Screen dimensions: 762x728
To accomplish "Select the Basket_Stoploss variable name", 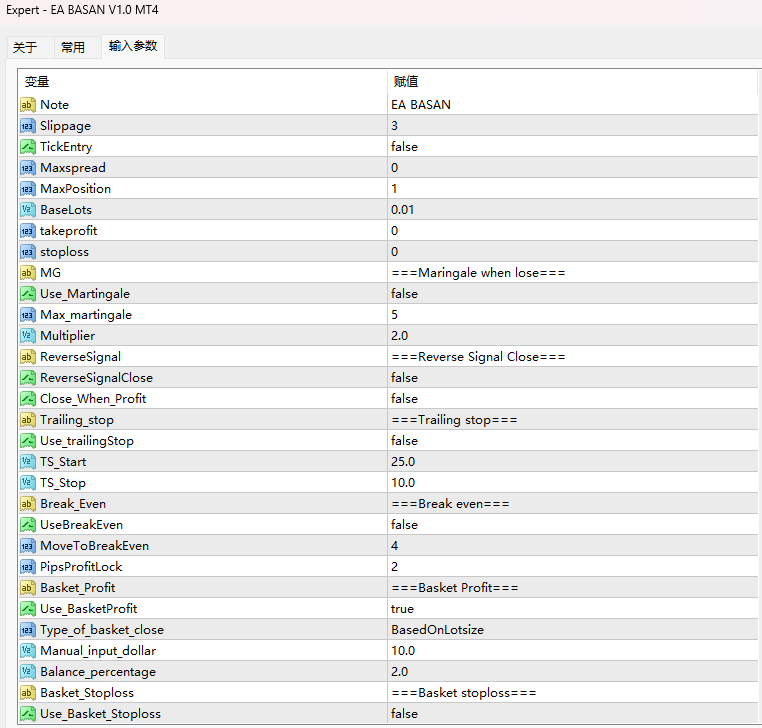I will [87, 693].
